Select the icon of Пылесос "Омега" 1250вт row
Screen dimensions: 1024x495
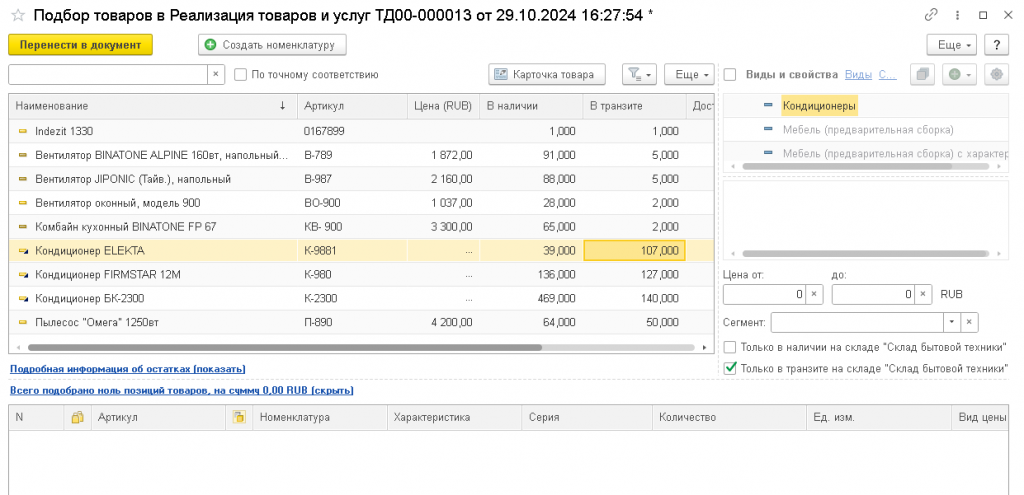pyautogui.click(x=23, y=322)
